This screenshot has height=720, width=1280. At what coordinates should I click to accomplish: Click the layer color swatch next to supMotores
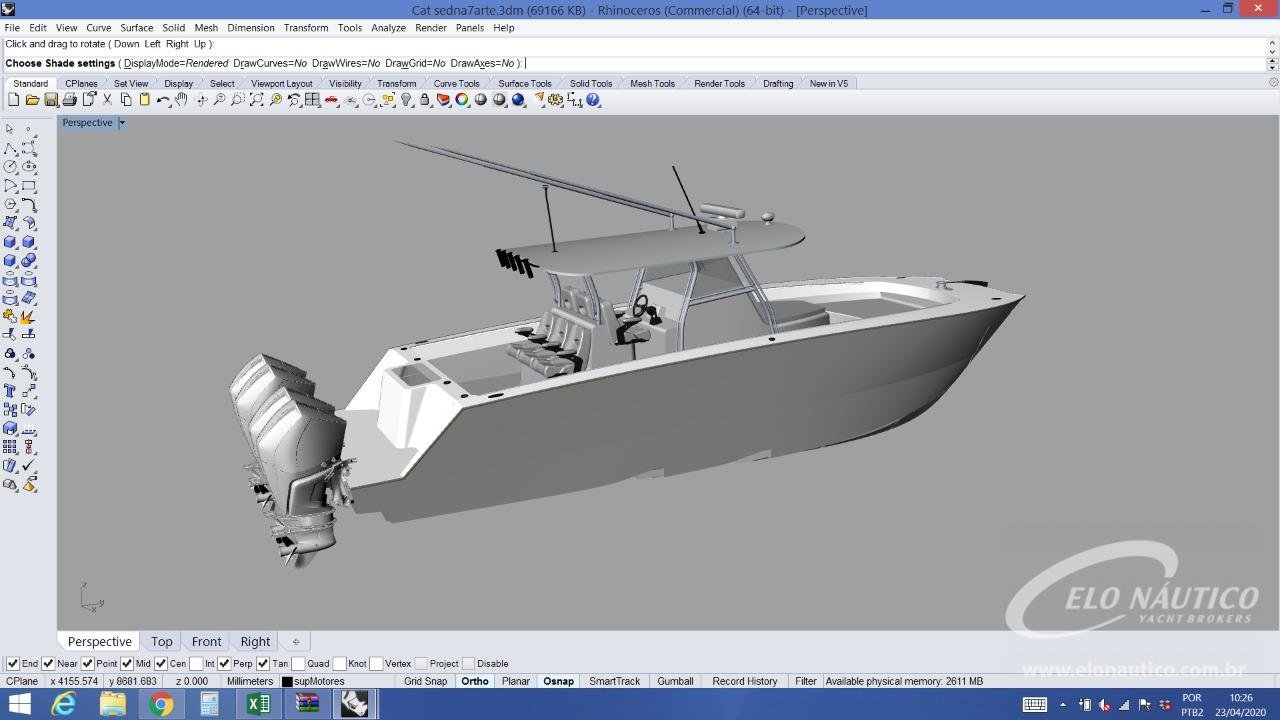287,681
